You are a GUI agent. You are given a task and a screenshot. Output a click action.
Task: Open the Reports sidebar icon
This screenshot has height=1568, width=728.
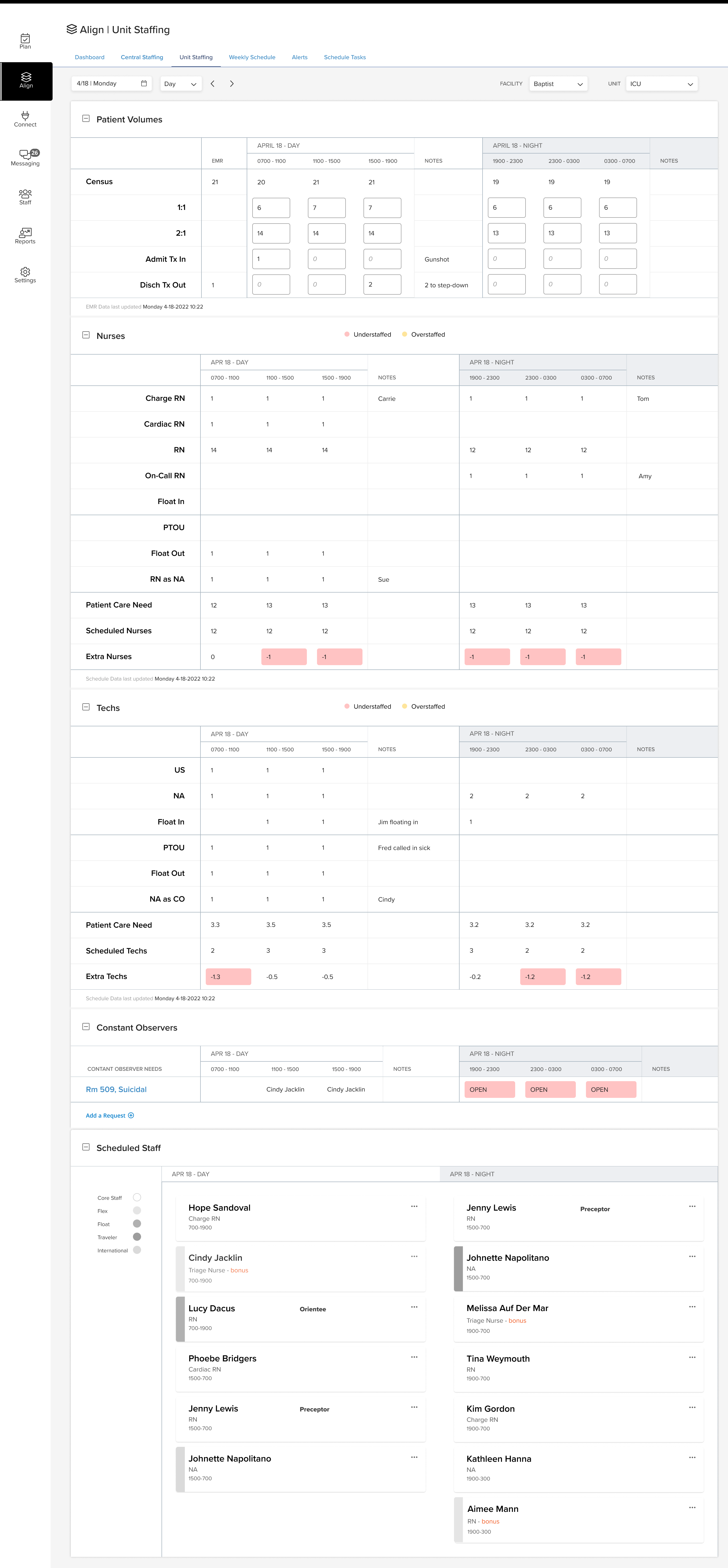(25, 235)
